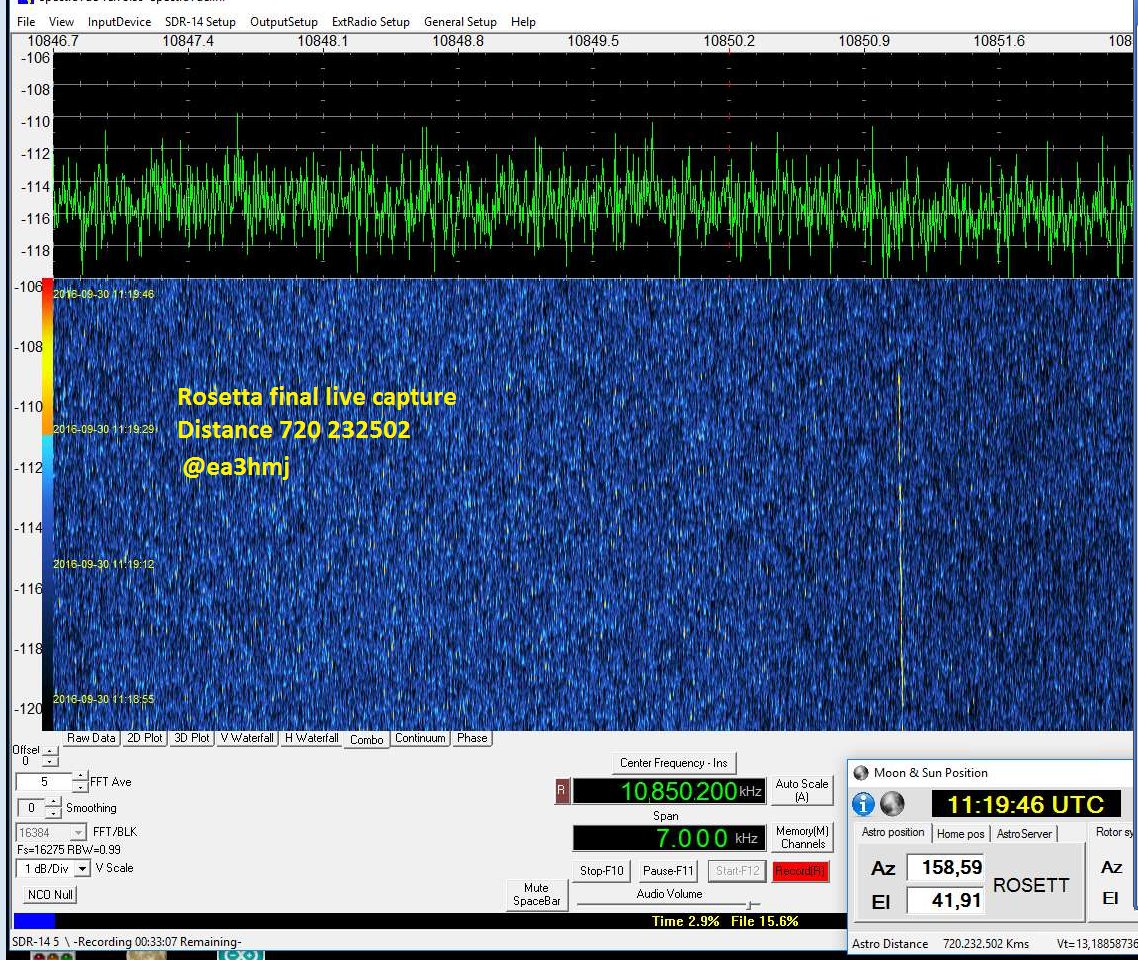
Task: Open the View menu
Action: point(61,22)
